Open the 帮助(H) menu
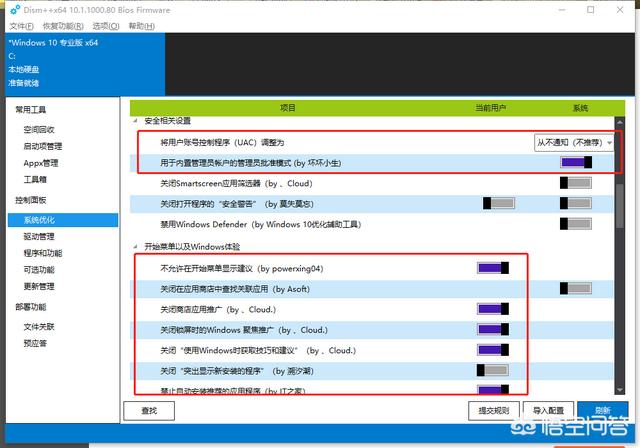The image size is (640, 448). click(142, 26)
